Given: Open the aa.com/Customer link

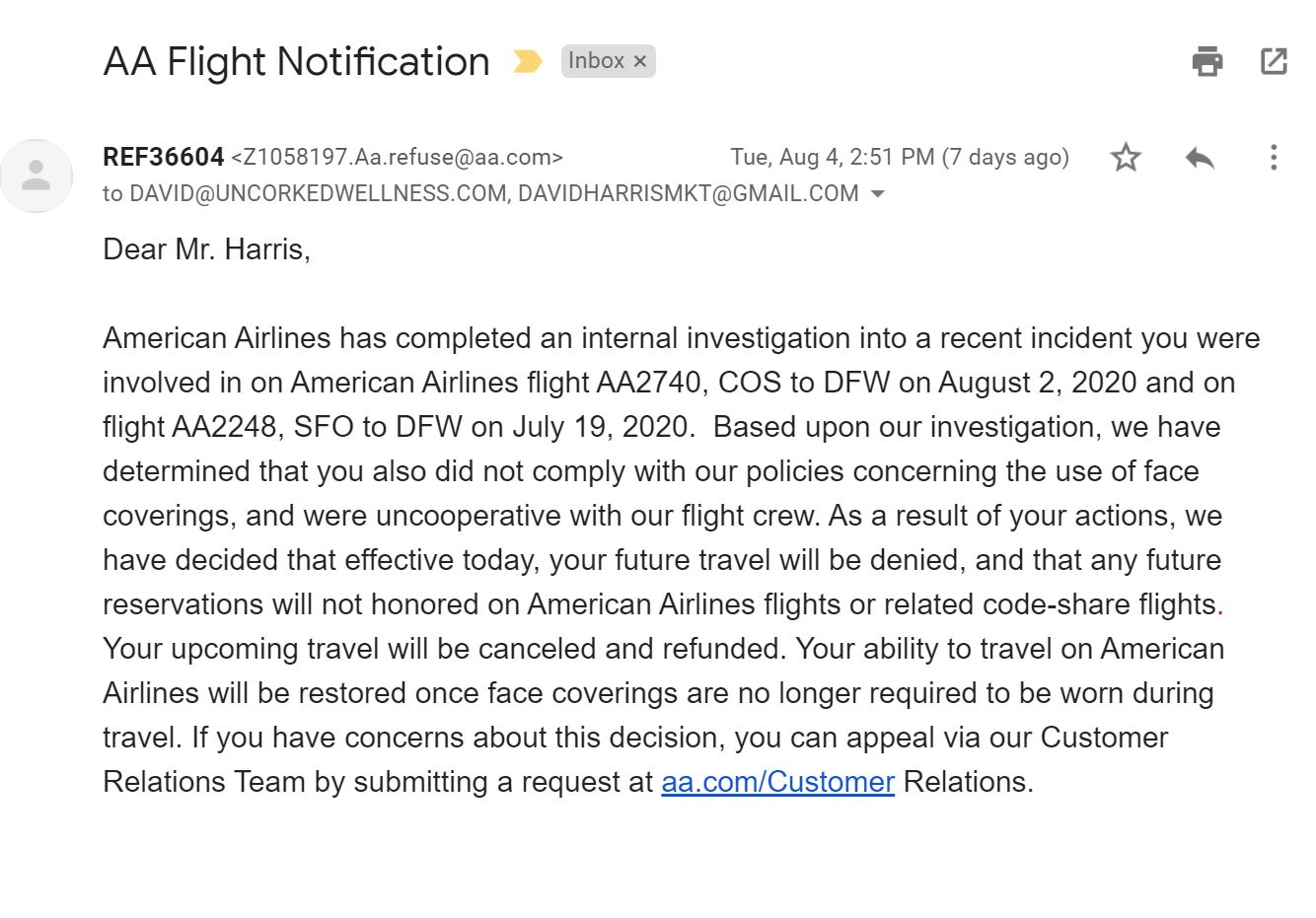Looking at the screenshot, I should point(777,782).
